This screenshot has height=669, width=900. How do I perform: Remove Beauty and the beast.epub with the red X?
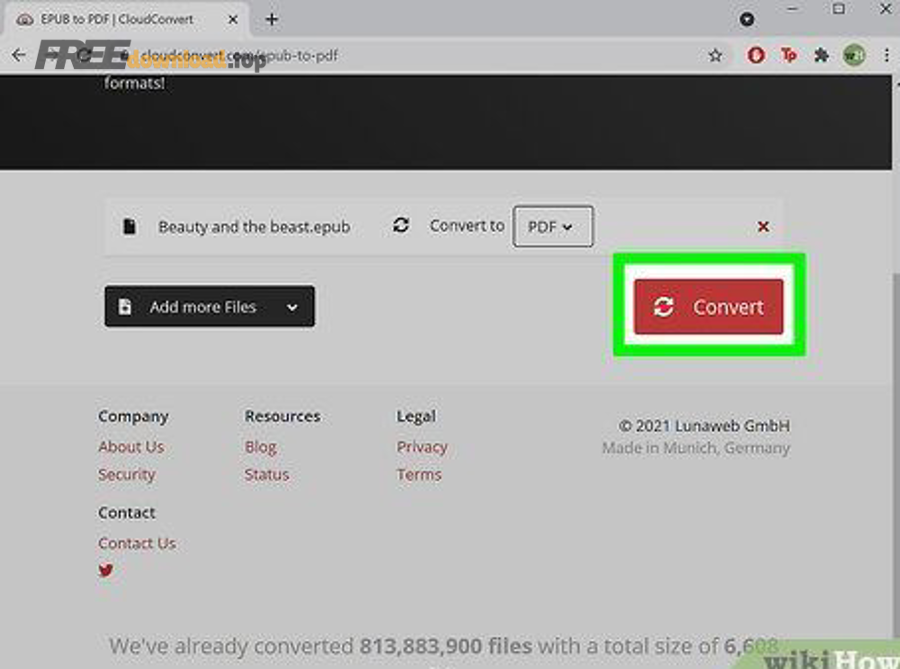pyautogui.click(x=763, y=227)
